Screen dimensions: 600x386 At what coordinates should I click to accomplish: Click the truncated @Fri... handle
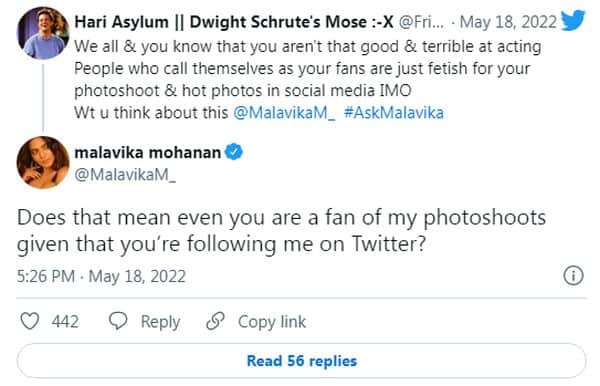click(x=422, y=22)
